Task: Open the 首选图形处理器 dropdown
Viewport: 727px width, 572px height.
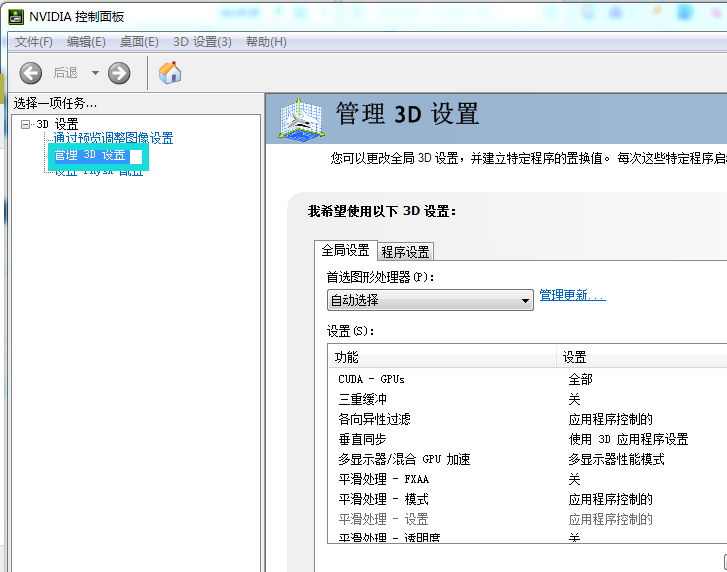Action: coord(430,300)
